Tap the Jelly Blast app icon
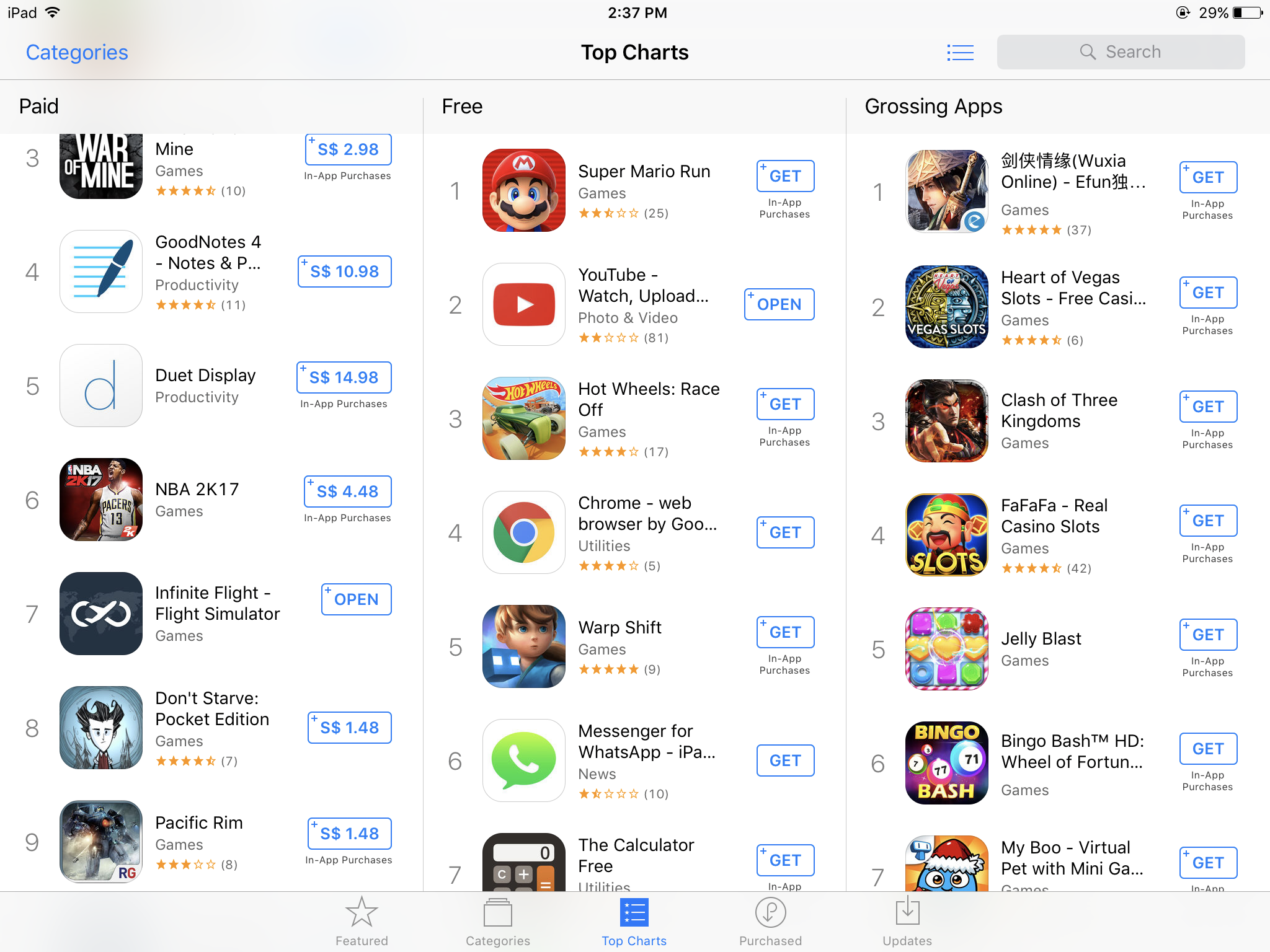 (x=946, y=649)
